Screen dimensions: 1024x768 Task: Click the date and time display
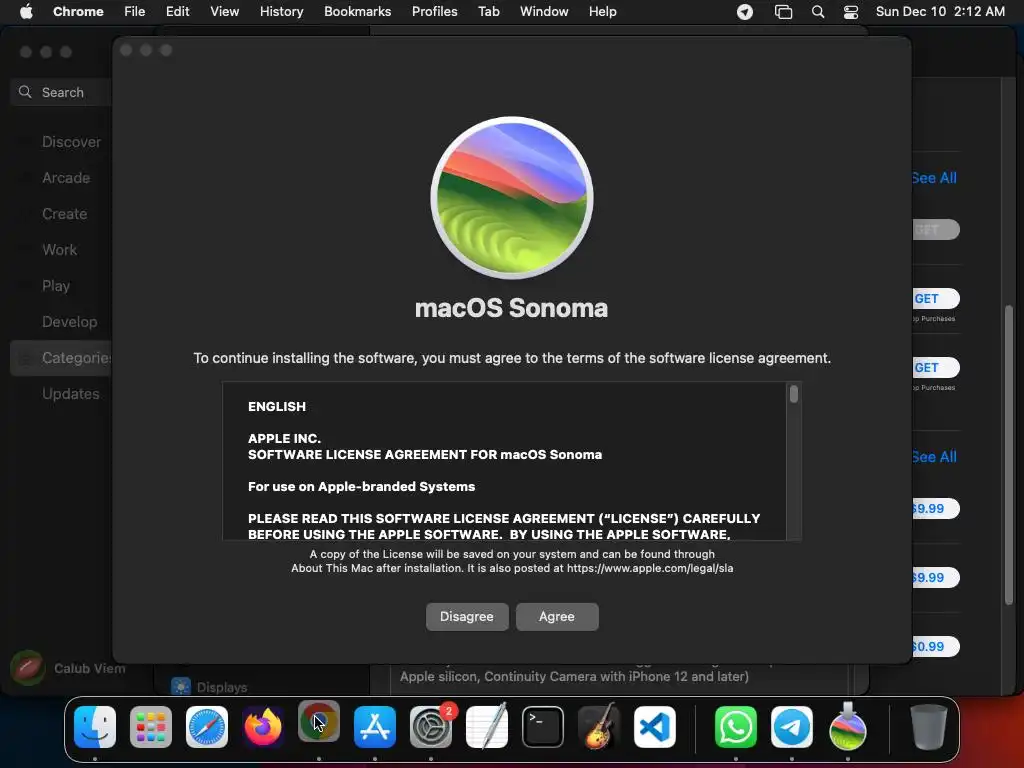[x=940, y=11]
